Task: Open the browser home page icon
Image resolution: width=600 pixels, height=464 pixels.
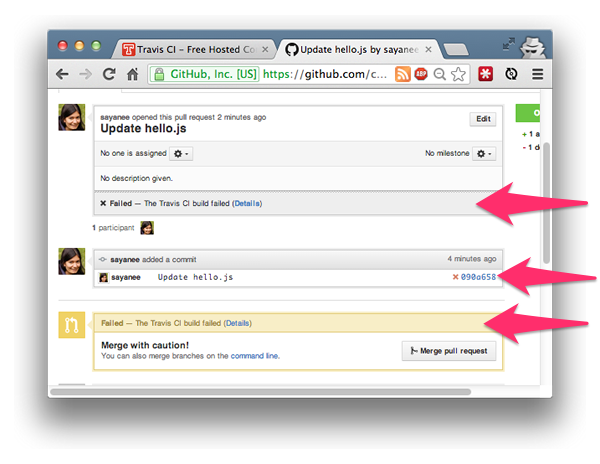Action: coord(132,74)
